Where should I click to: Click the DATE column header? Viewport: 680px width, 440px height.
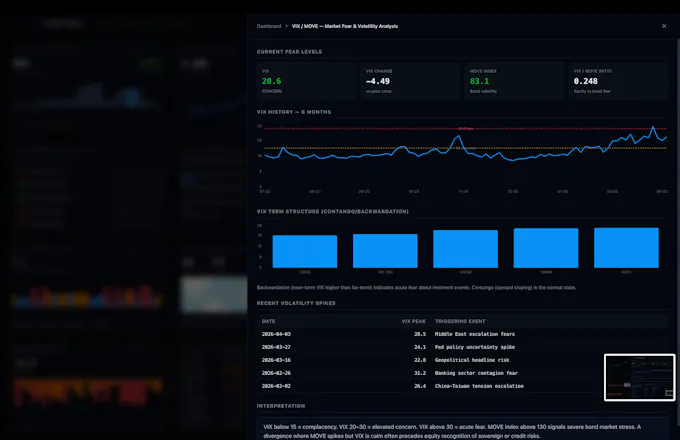[x=268, y=321]
